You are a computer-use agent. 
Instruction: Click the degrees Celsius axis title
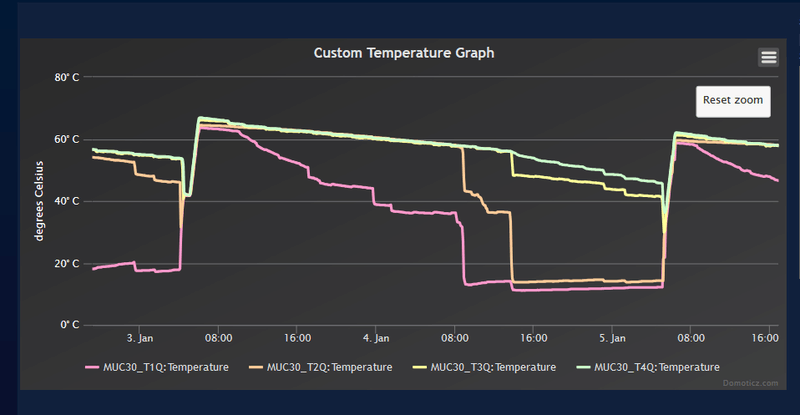41,200
